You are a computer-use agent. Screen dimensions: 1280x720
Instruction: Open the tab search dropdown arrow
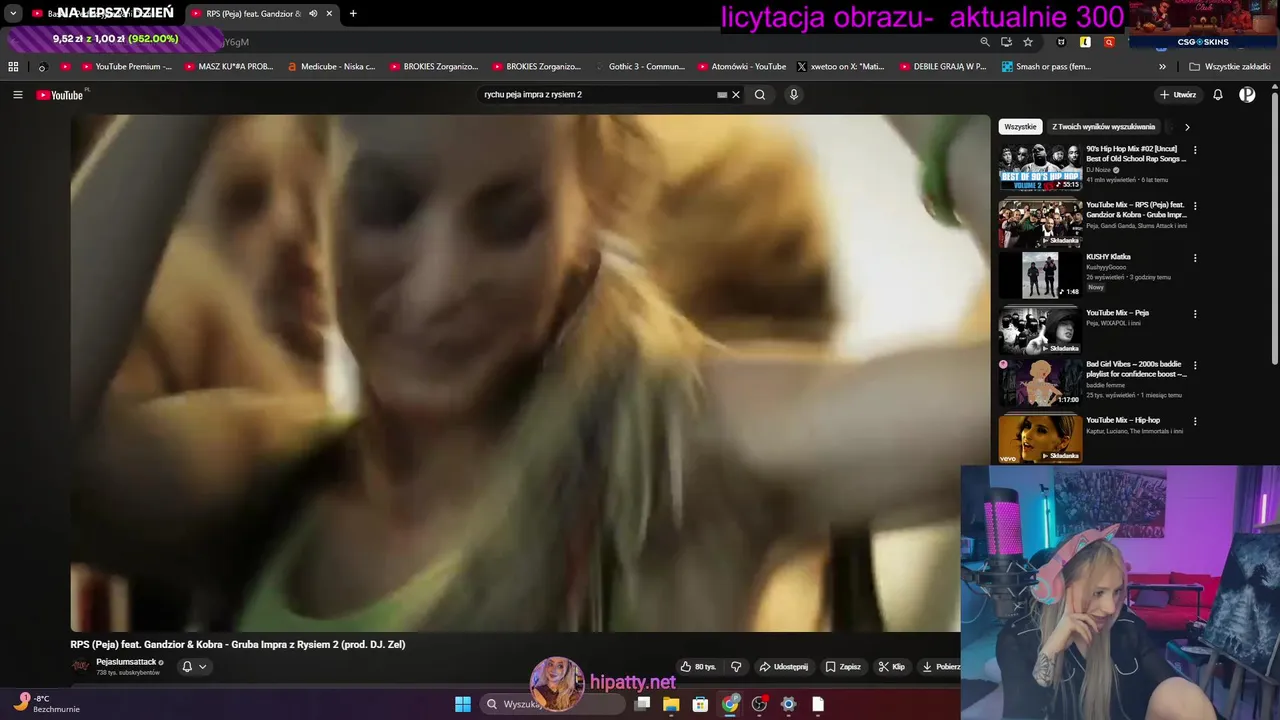pyautogui.click(x=13, y=14)
